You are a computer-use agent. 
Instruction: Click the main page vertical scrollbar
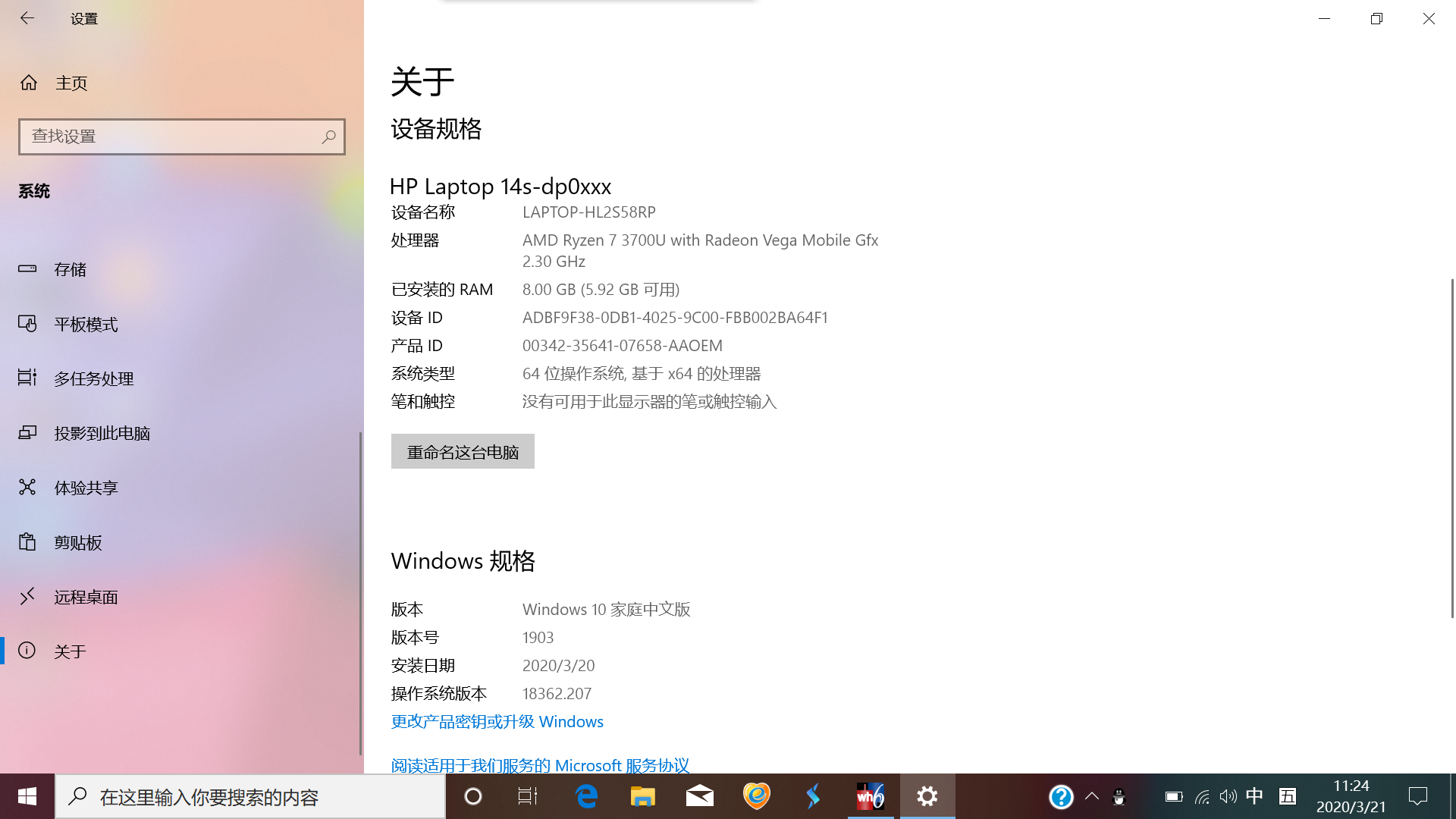1452,447
